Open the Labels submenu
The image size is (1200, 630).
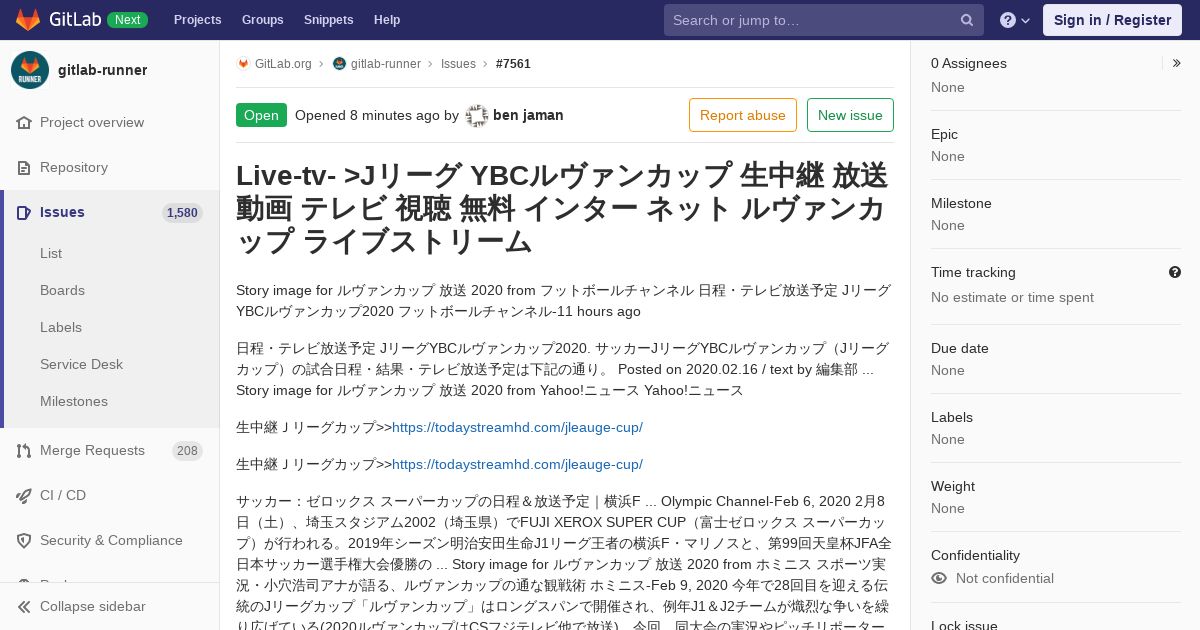coord(61,327)
